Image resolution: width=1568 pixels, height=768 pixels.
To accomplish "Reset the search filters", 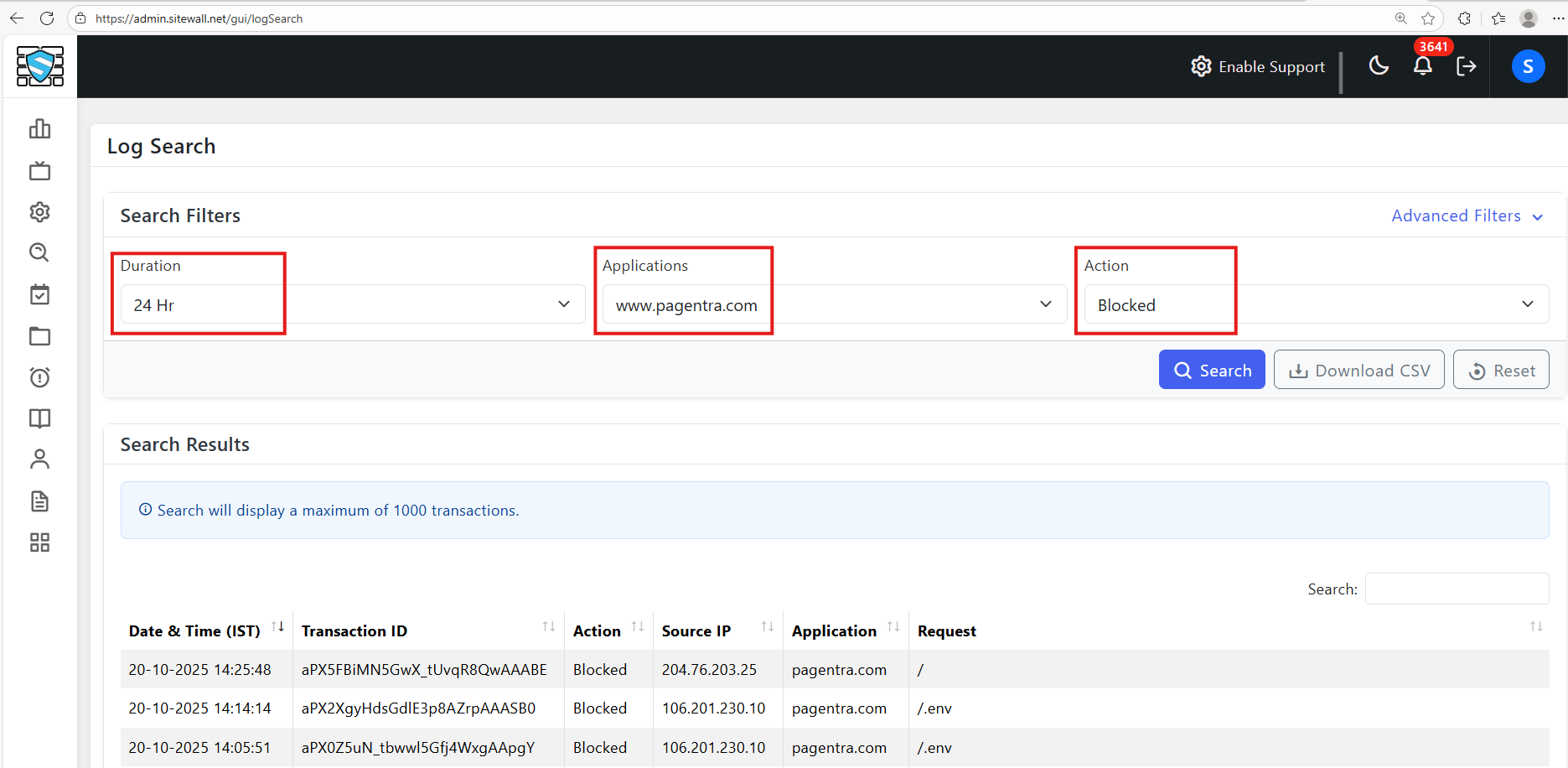I will pos(1501,370).
